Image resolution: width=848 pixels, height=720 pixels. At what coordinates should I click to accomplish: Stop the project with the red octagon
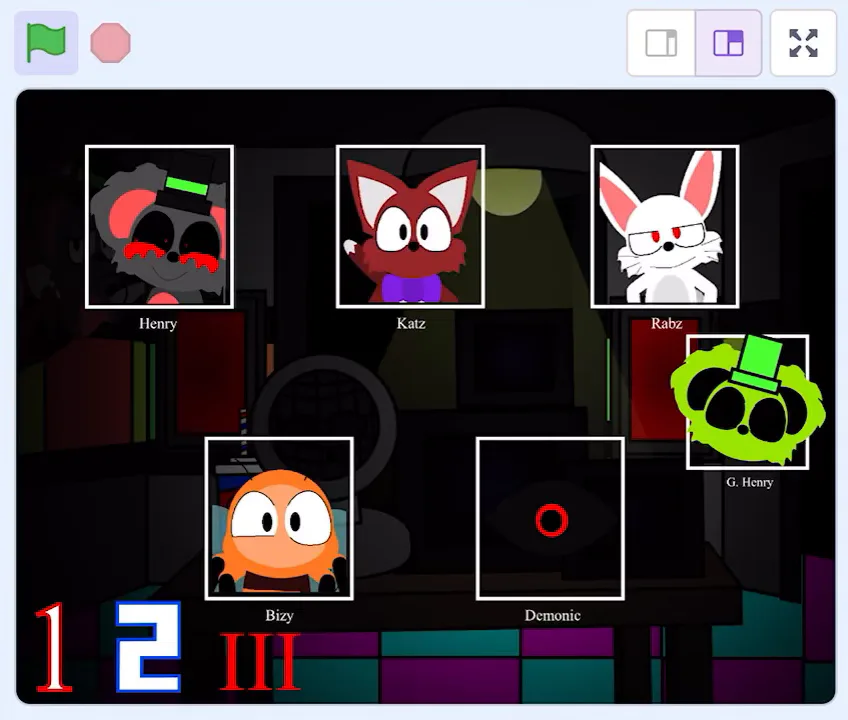[110, 43]
